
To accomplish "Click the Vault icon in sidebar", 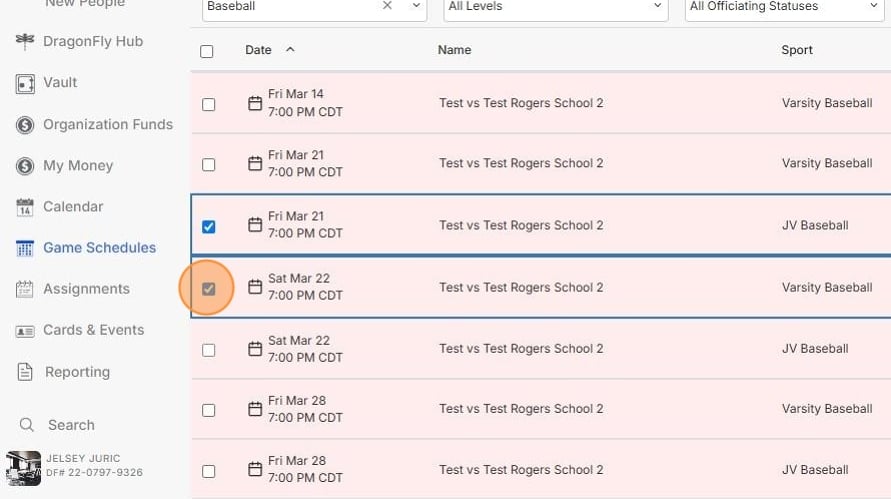I will (x=25, y=84).
